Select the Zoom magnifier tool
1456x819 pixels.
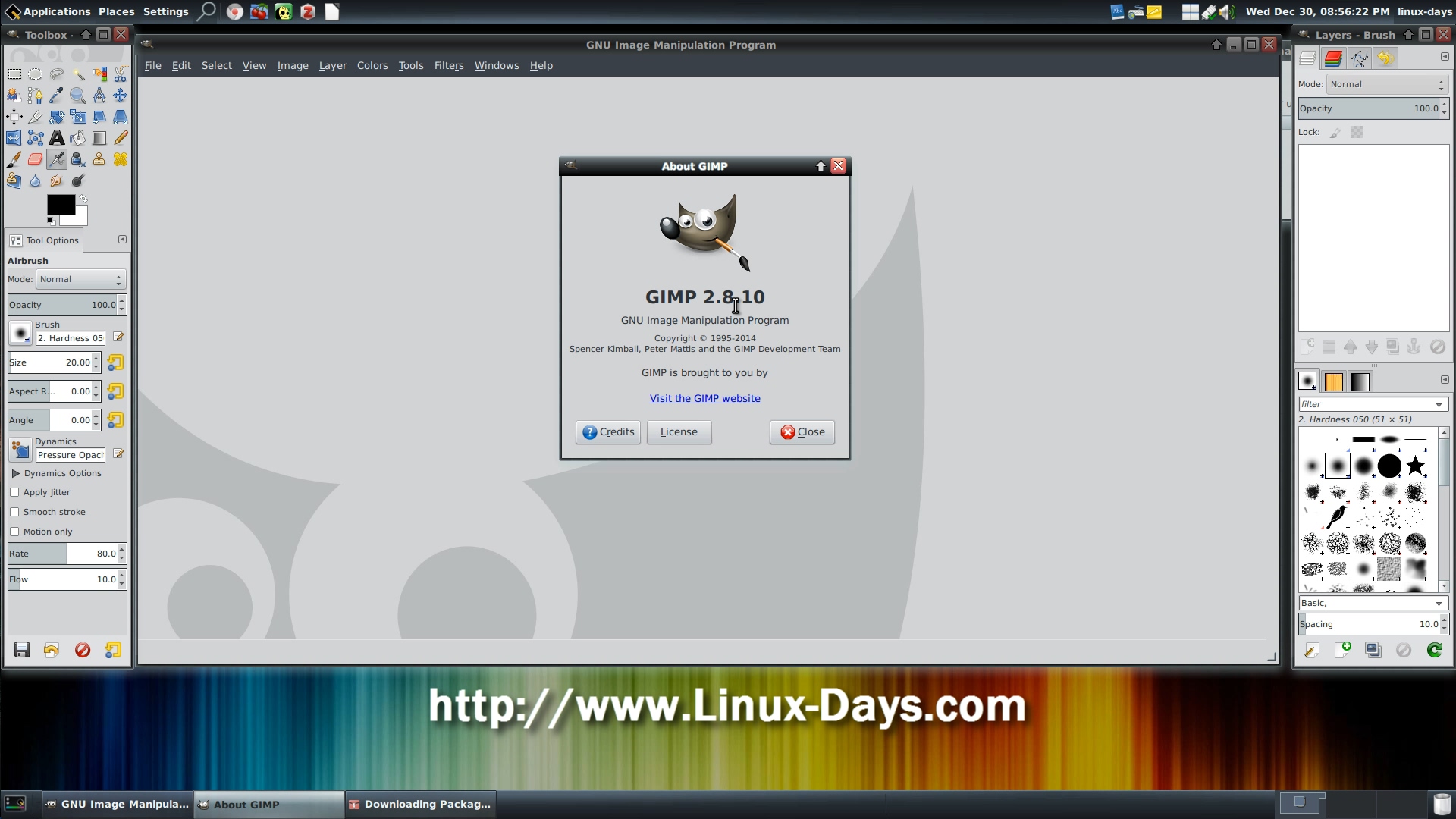[x=78, y=96]
